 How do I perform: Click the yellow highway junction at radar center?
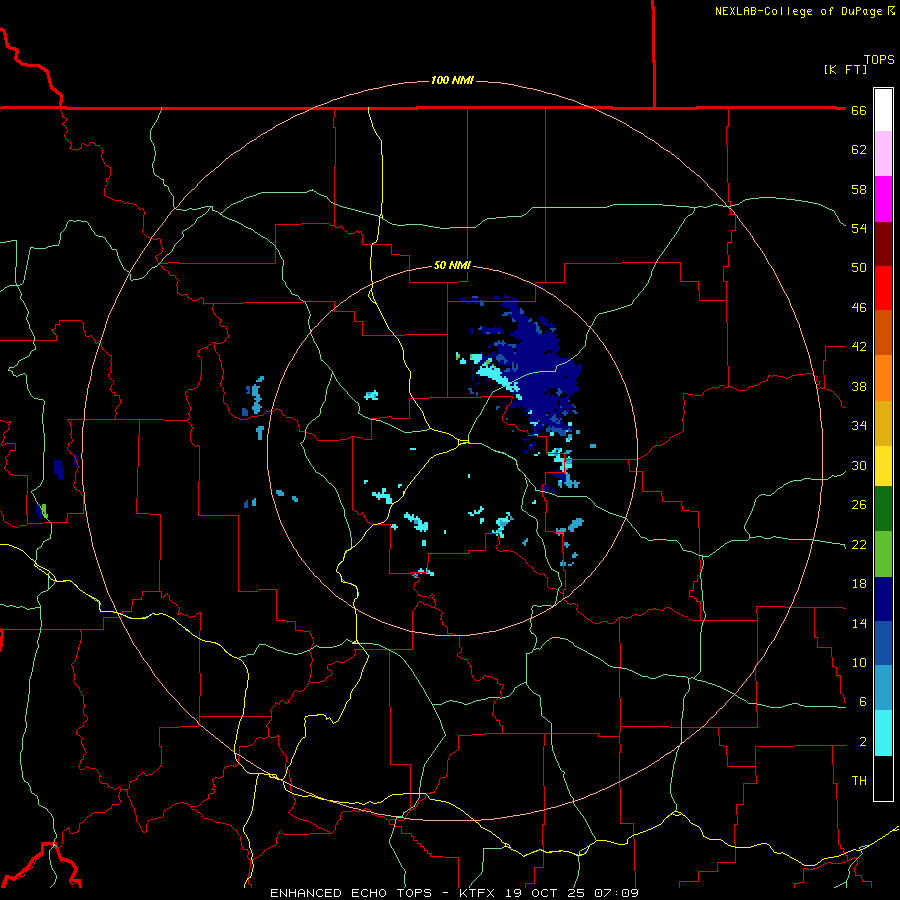pos(463,441)
